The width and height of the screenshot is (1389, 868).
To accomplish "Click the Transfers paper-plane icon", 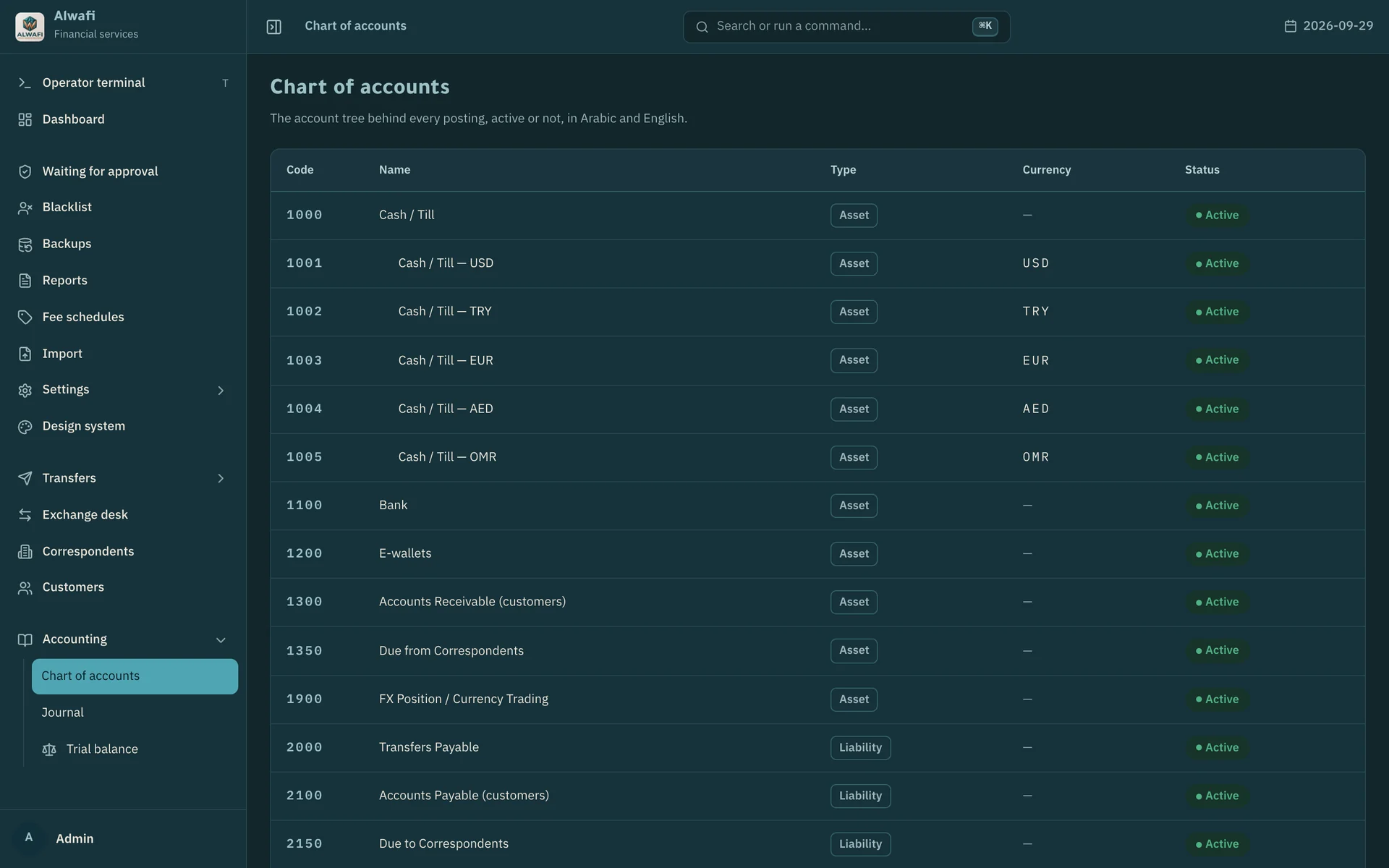I will (25, 478).
